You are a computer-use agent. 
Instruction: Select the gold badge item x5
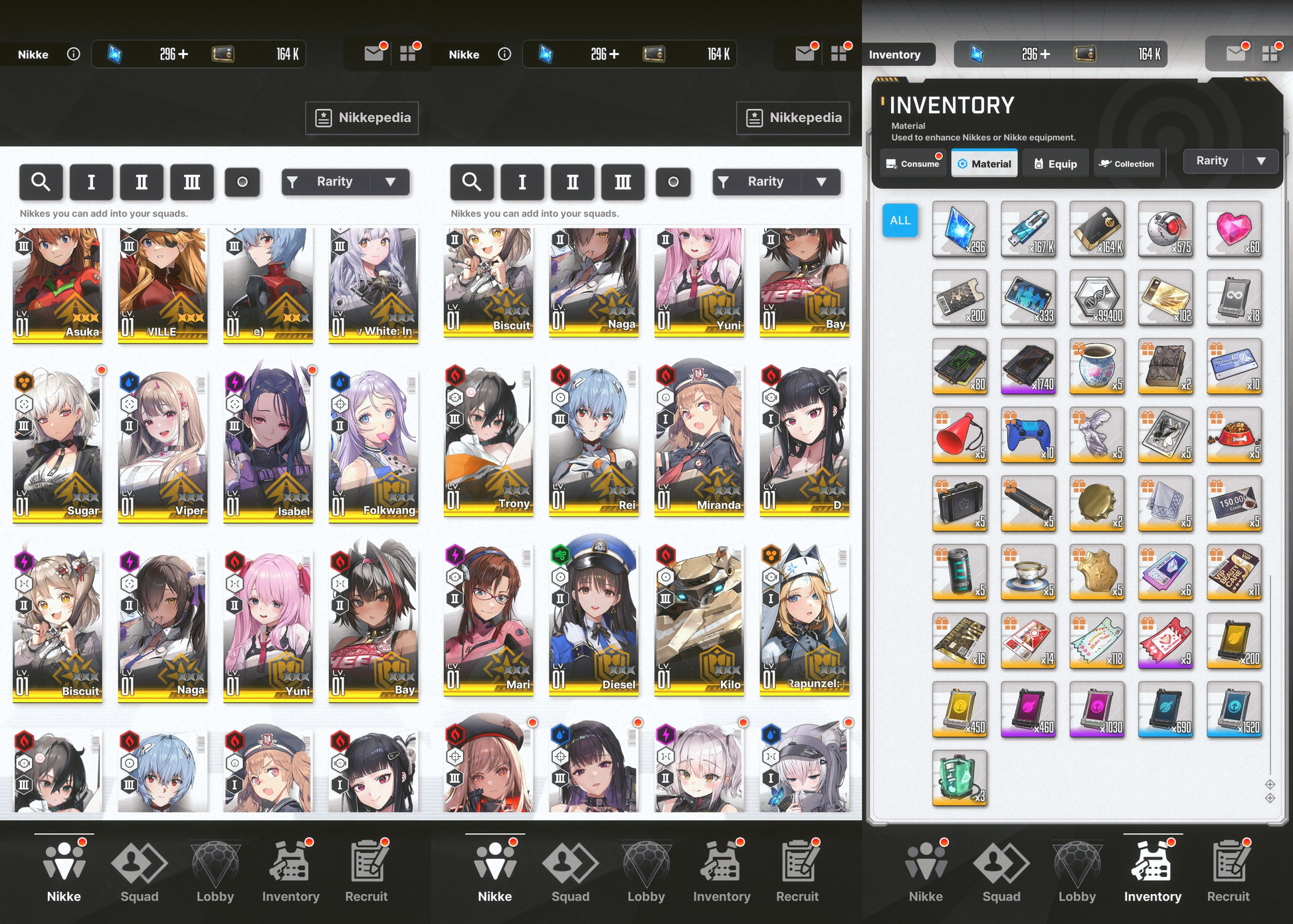click(x=1097, y=572)
